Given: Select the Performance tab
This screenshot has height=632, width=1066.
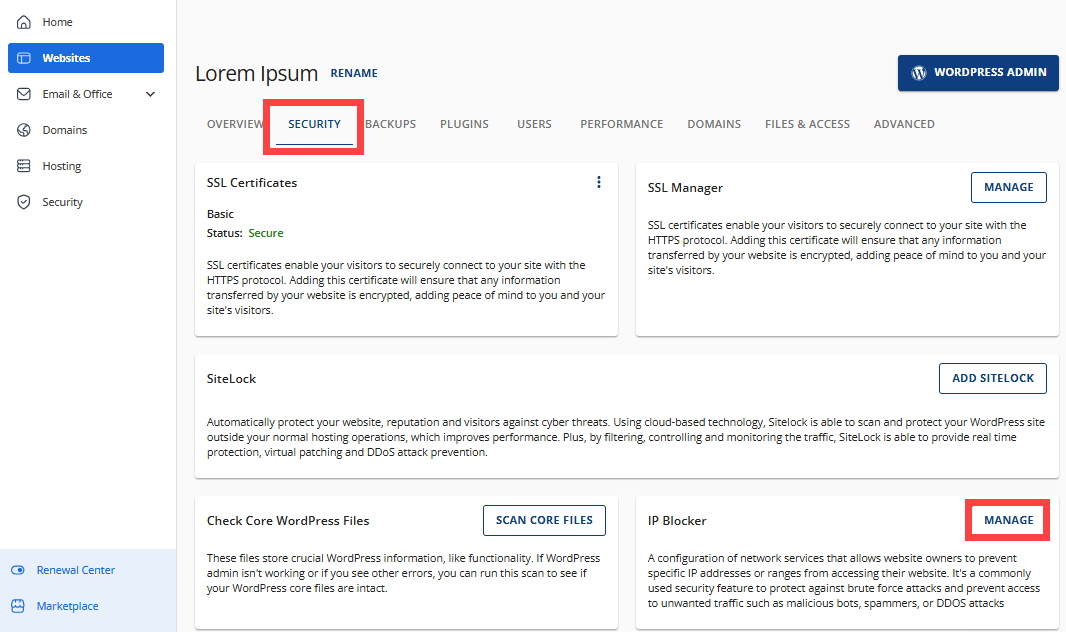Looking at the screenshot, I should click(x=621, y=124).
